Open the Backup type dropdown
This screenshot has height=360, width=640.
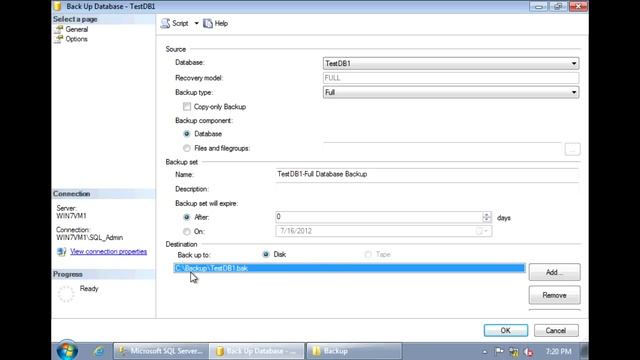pos(451,92)
